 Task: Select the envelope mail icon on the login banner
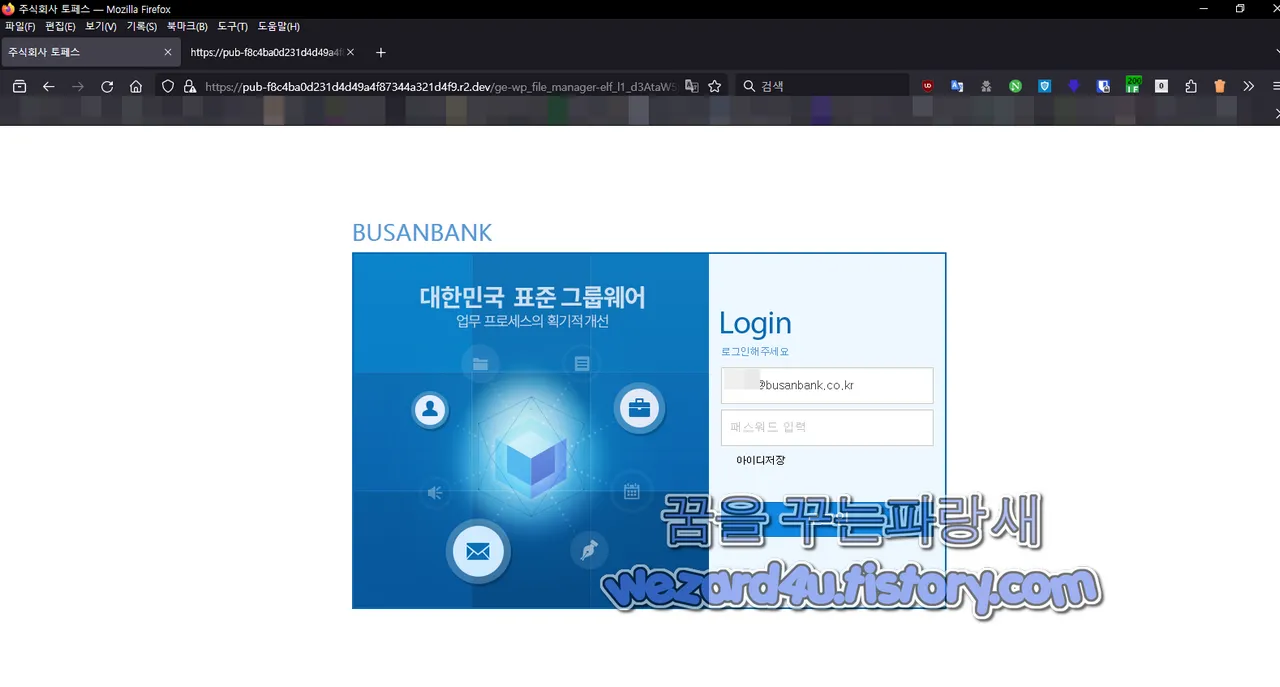click(x=478, y=551)
